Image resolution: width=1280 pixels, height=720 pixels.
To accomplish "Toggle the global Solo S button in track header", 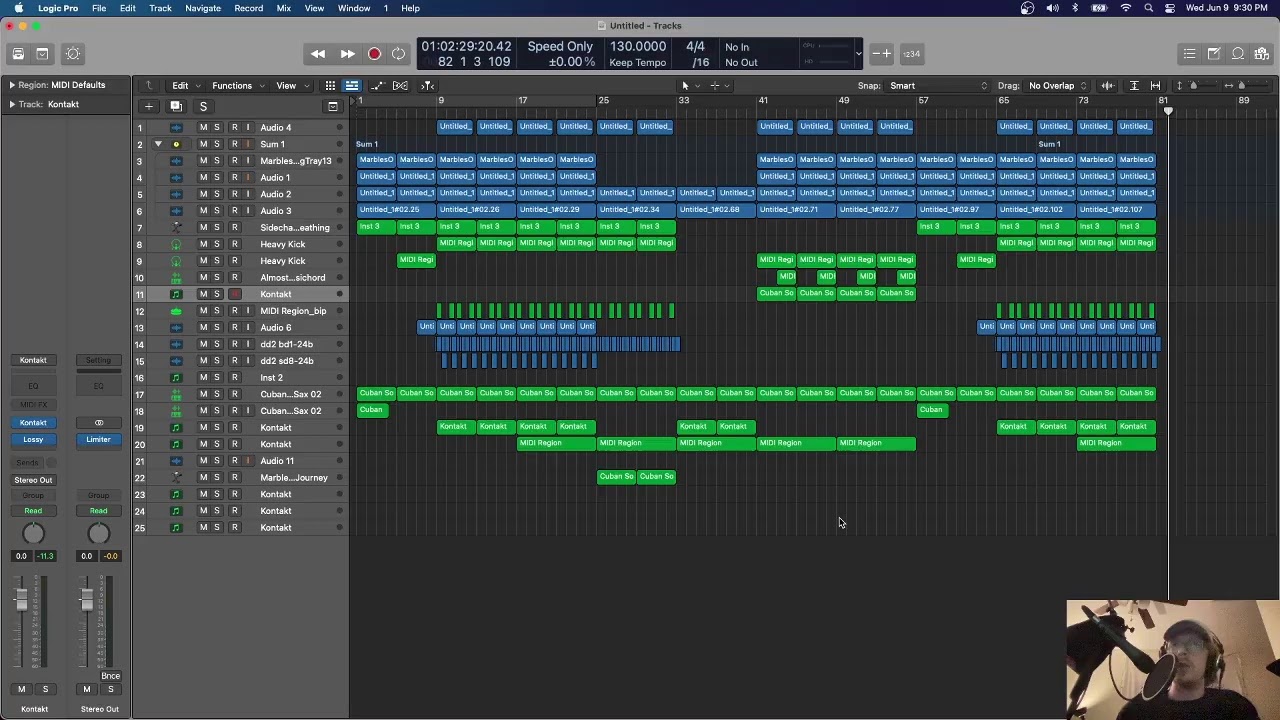I will pos(203,106).
